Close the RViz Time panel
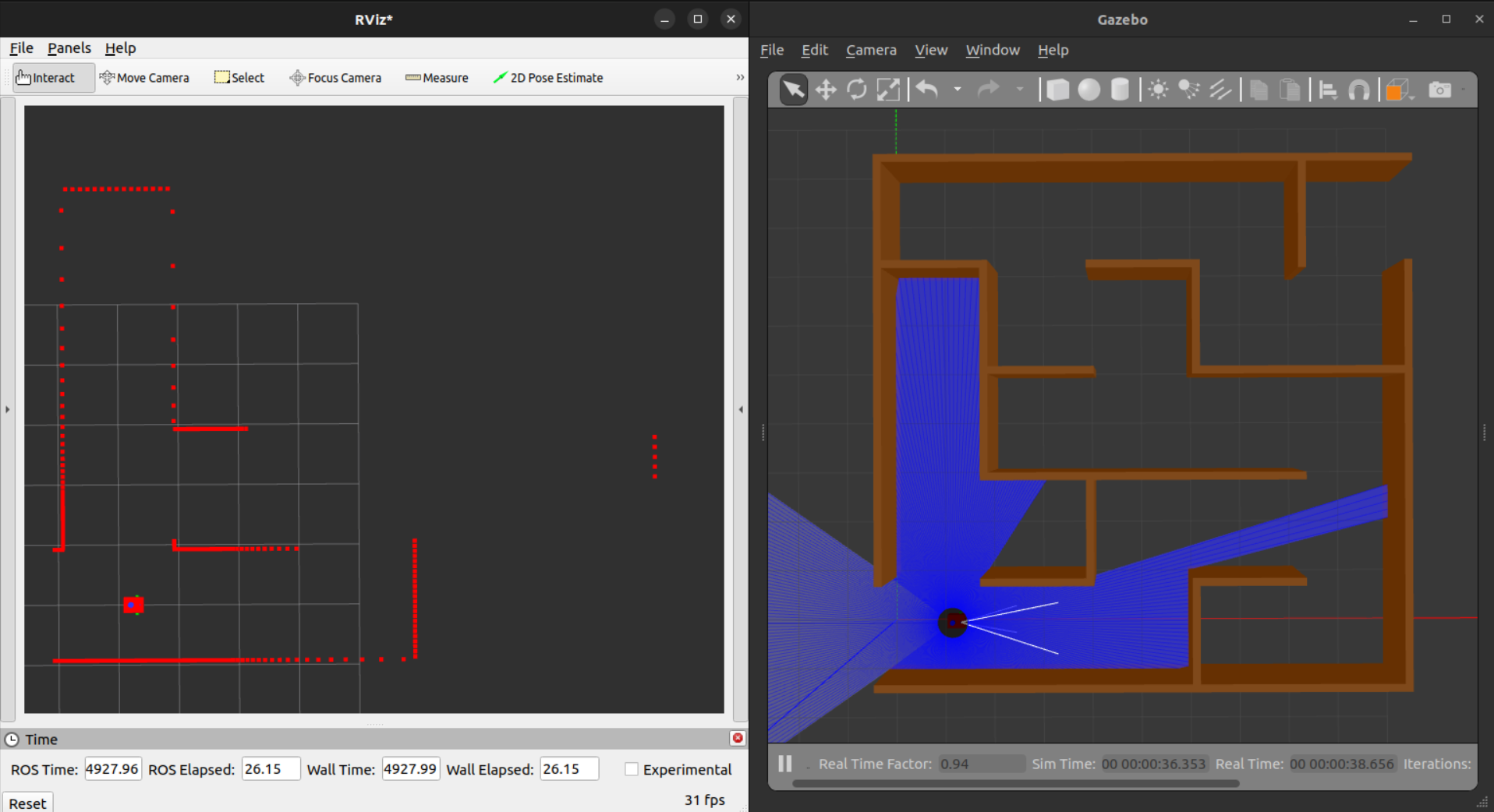 pos(738,738)
